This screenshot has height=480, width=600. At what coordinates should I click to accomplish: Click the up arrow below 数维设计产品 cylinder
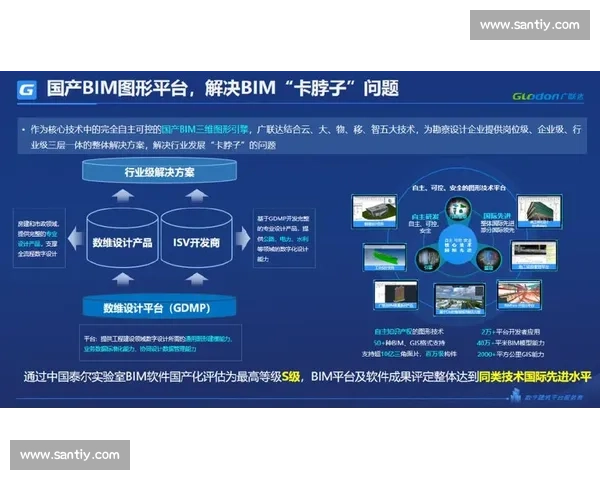pos(123,279)
